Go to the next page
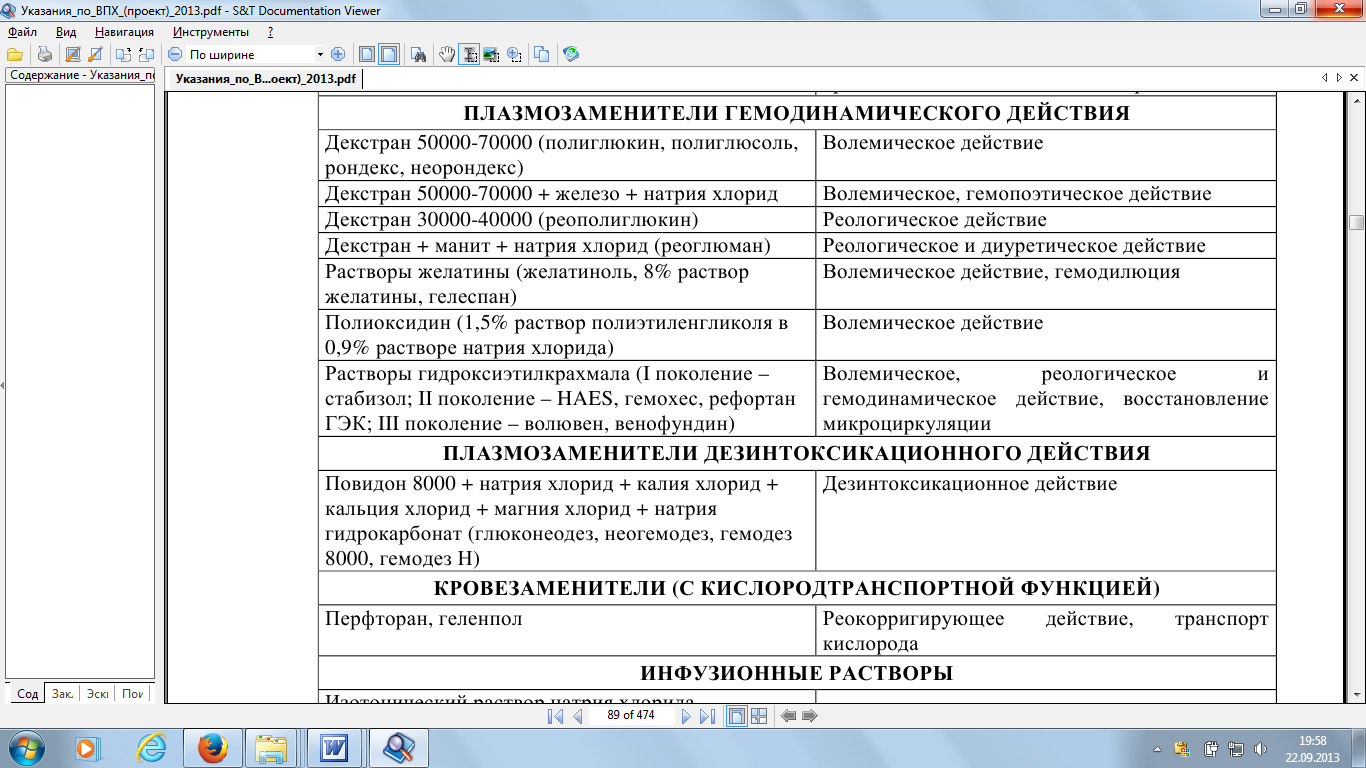This screenshot has height=768, width=1366. pyautogui.click(x=686, y=716)
